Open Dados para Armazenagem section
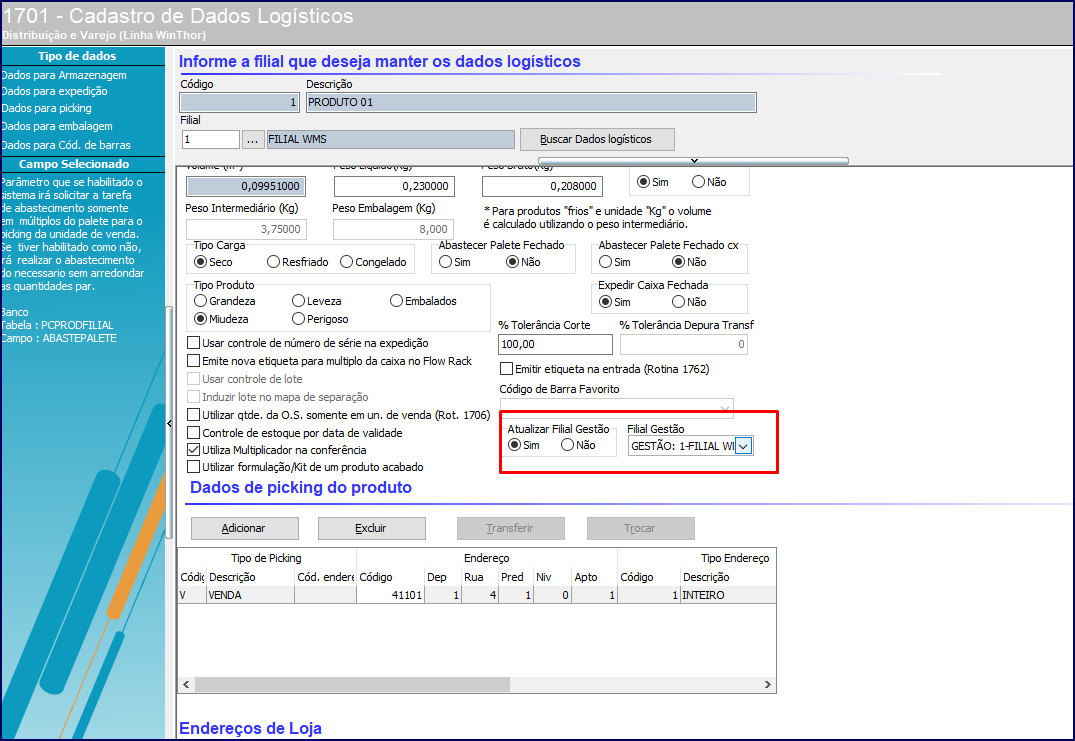 point(64,75)
